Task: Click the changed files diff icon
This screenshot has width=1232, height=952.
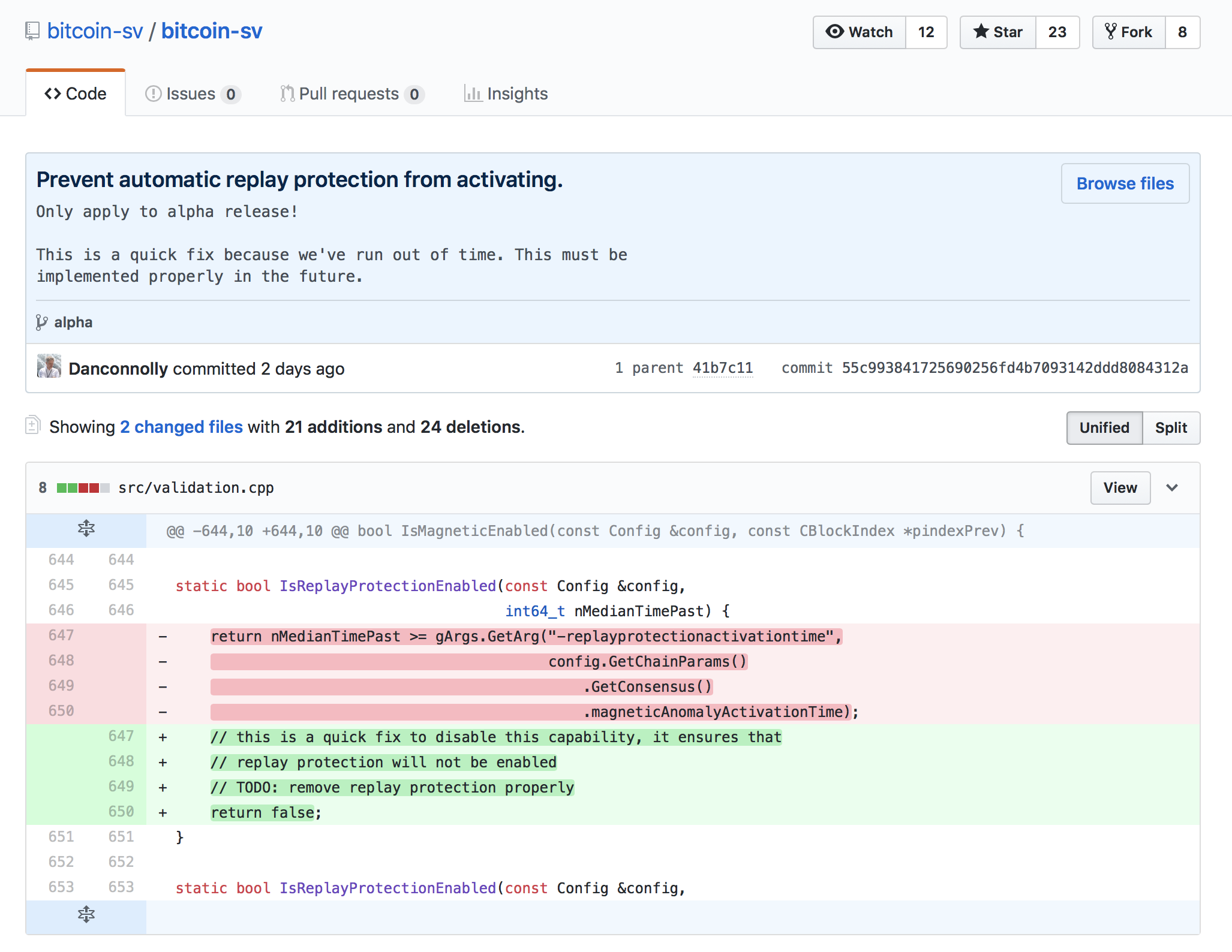Action: click(33, 424)
